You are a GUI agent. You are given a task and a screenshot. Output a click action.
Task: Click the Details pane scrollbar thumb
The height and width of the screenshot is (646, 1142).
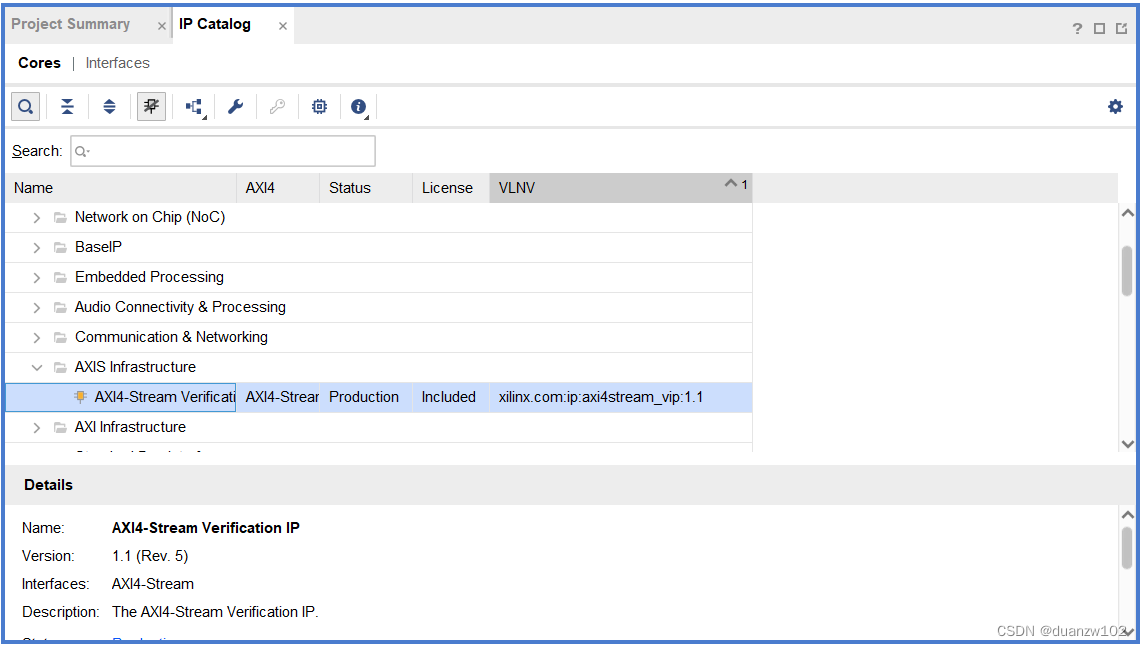[1127, 548]
